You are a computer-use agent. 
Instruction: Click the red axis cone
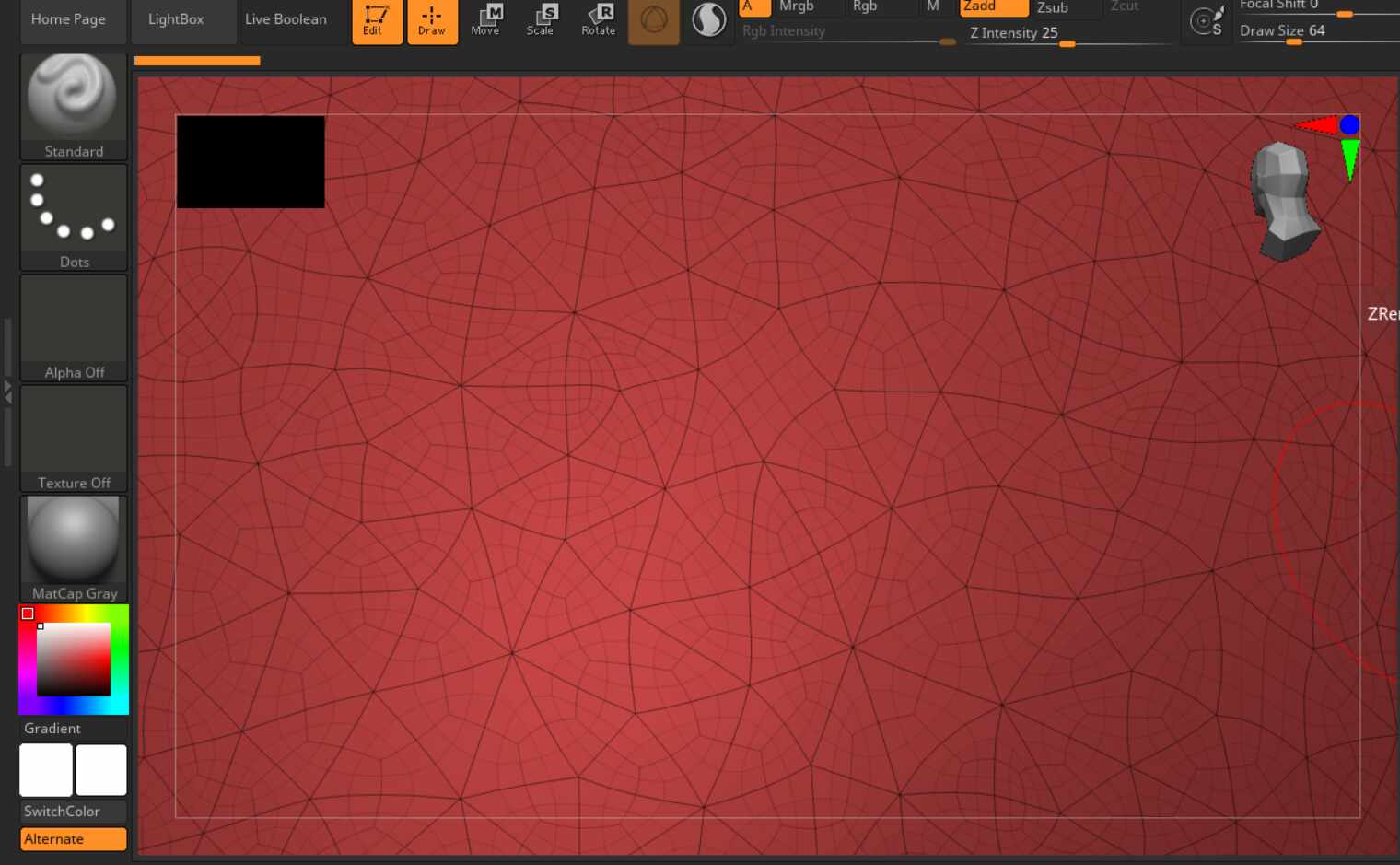coord(1316,125)
